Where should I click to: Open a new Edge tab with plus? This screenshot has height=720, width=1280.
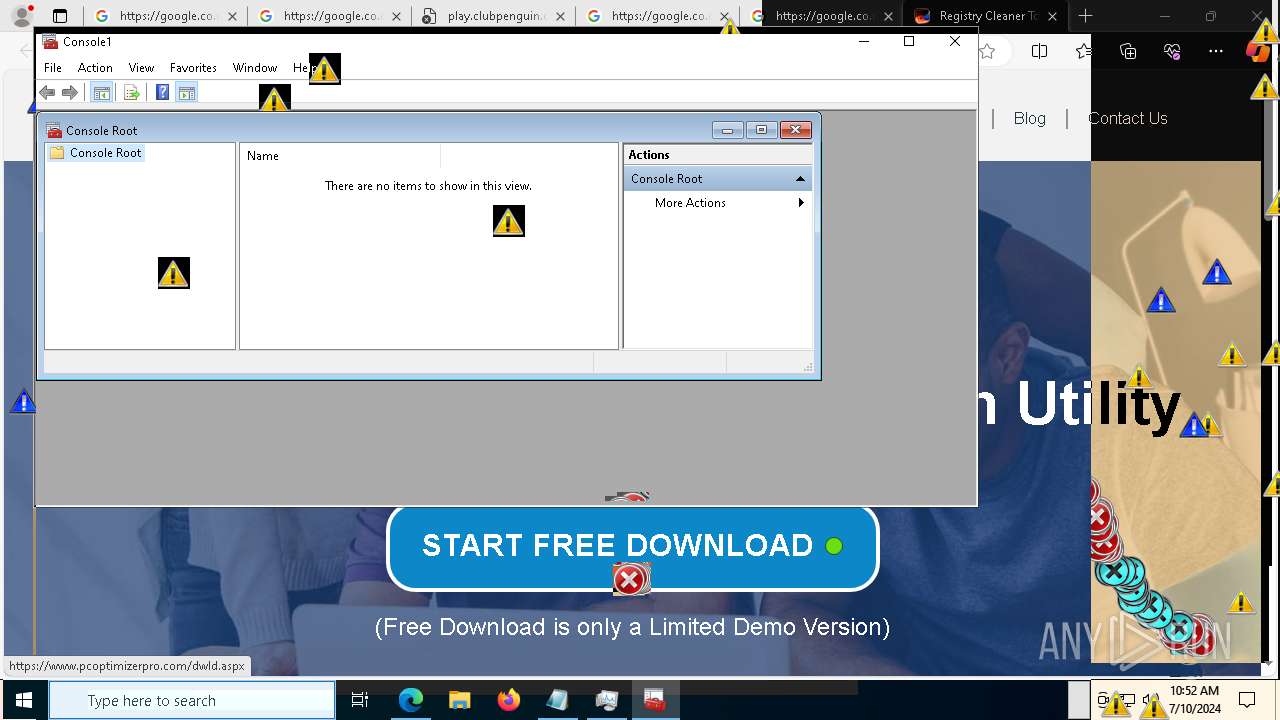pos(1085,16)
